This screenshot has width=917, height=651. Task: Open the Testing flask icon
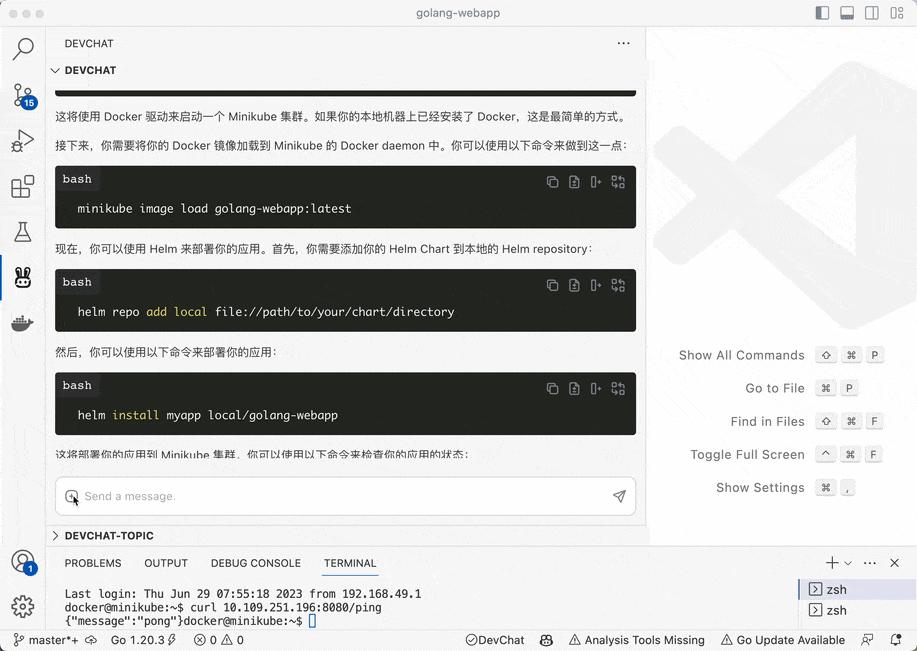[x=23, y=232]
